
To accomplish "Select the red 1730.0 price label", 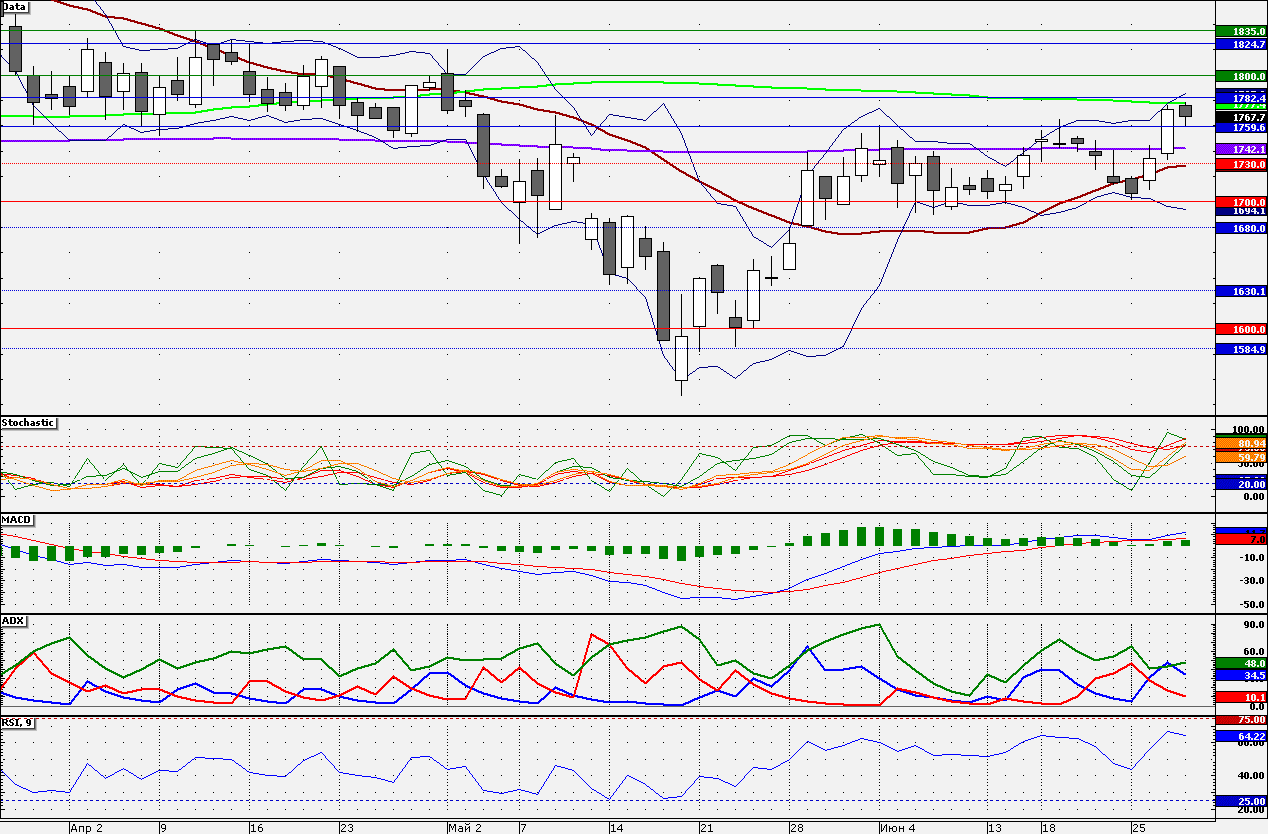I will pos(1241,164).
